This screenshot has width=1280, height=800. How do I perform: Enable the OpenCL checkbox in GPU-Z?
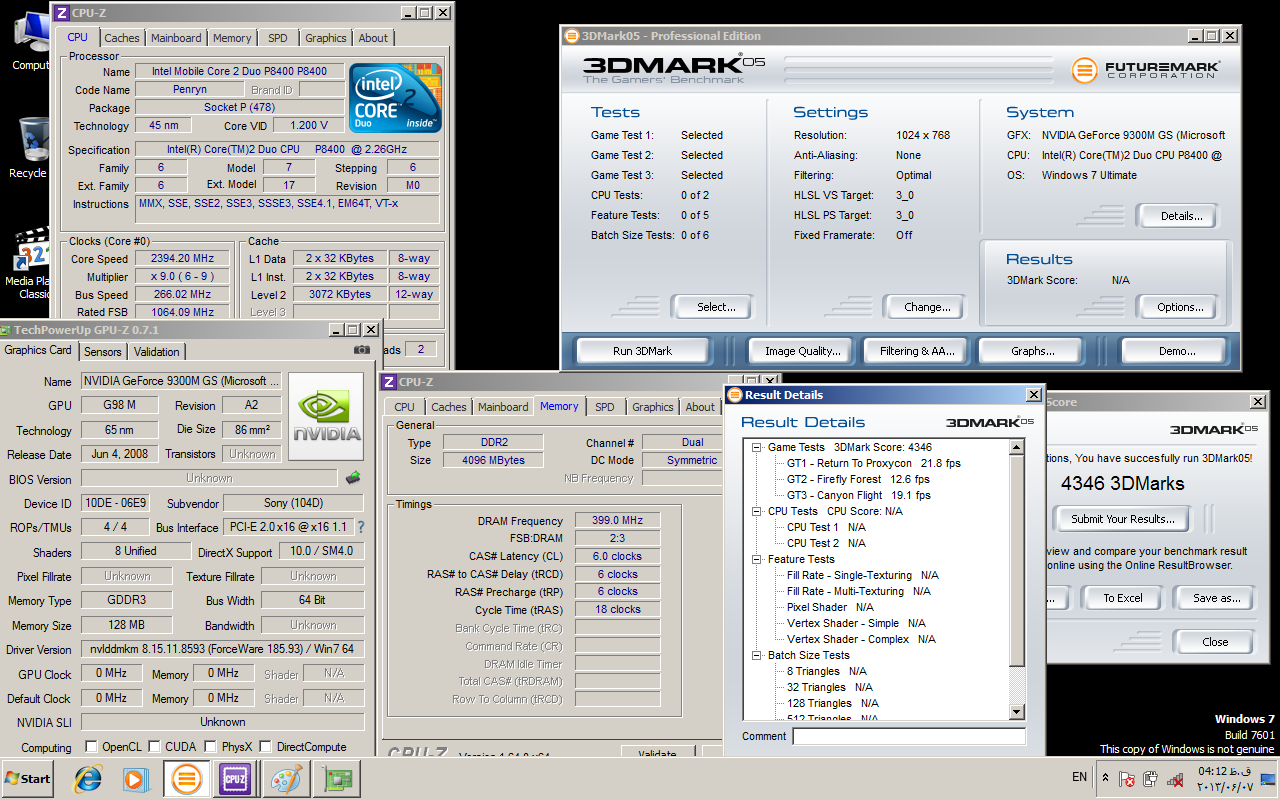coord(92,746)
